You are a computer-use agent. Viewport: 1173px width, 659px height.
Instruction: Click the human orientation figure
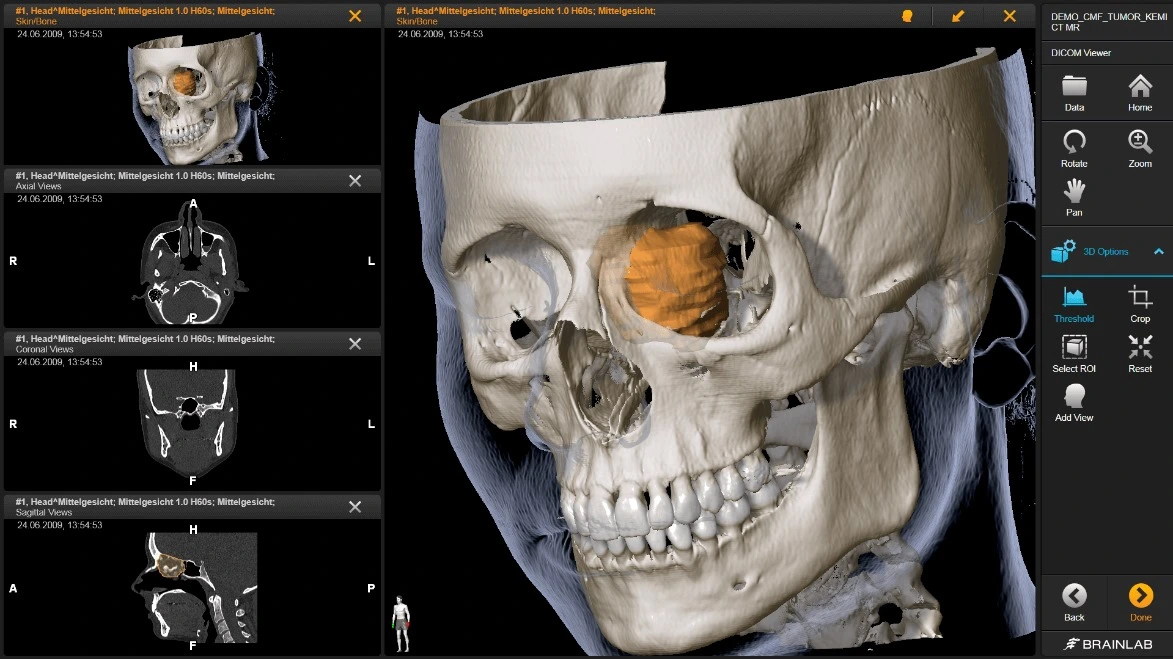(401, 623)
